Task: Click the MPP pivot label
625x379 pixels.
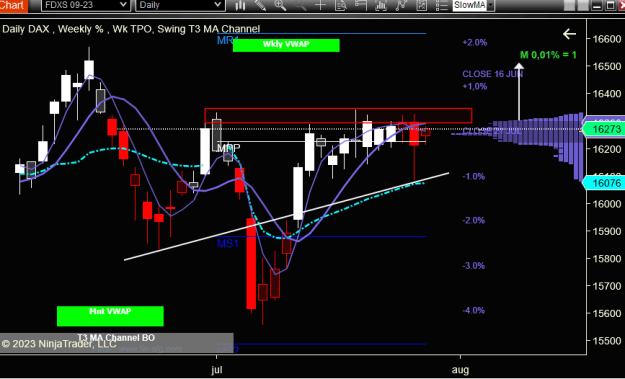Action: click(228, 148)
